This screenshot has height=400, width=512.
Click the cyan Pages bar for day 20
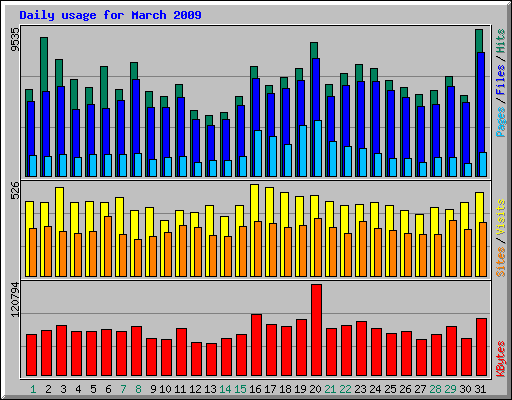[x=318, y=148]
